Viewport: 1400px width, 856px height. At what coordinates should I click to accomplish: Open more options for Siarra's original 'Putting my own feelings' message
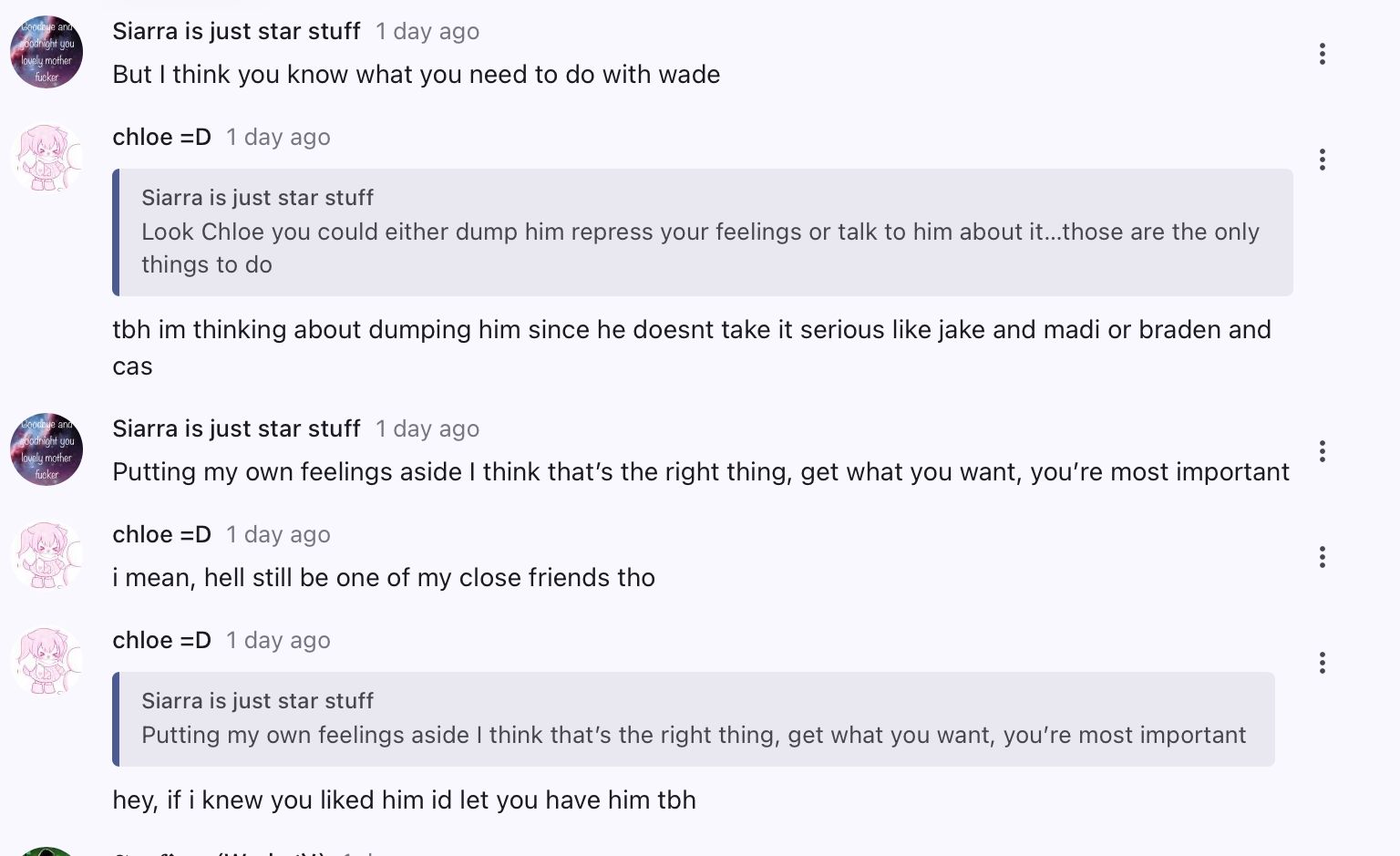tap(1322, 451)
